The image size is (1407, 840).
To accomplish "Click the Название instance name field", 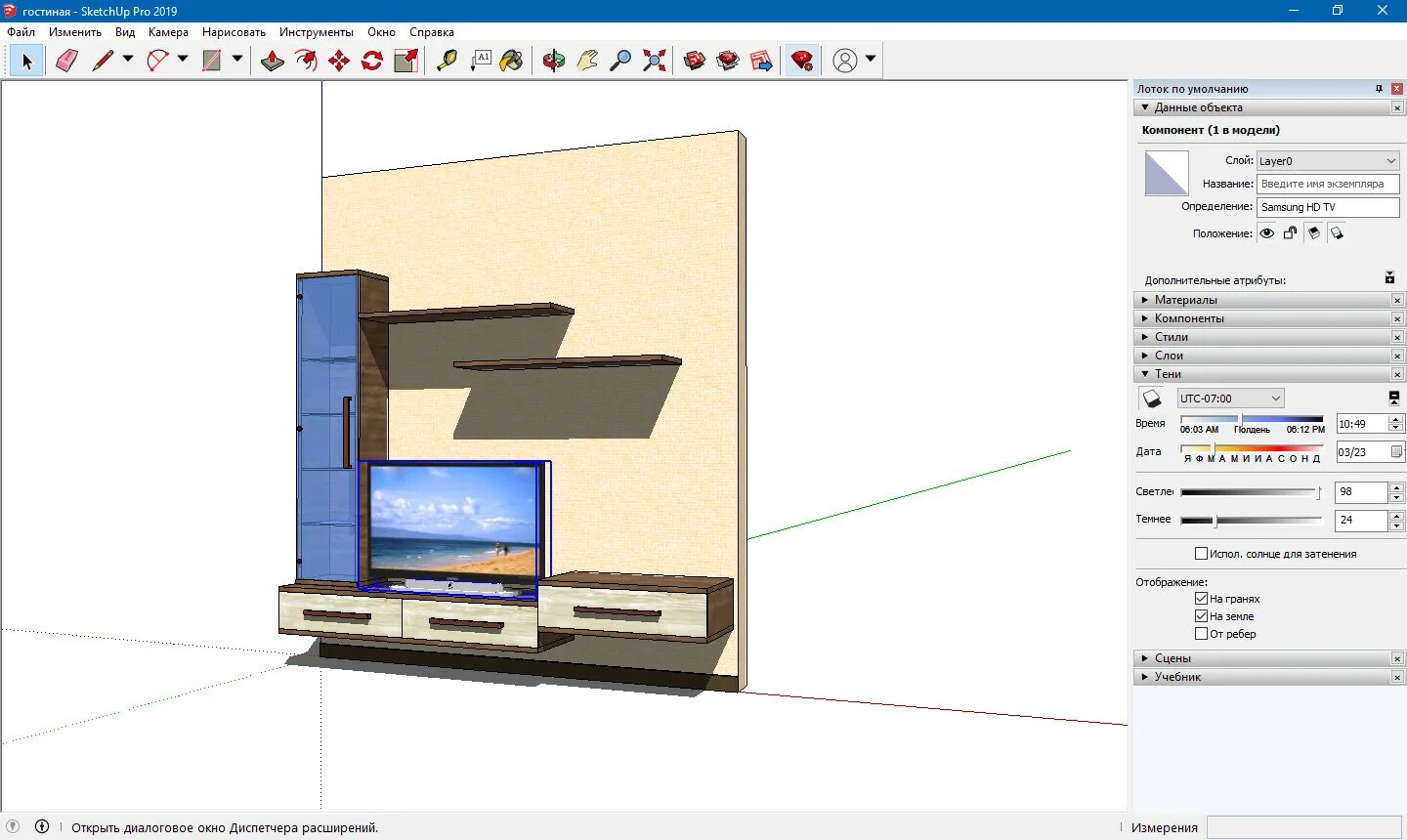I will [1328, 184].
